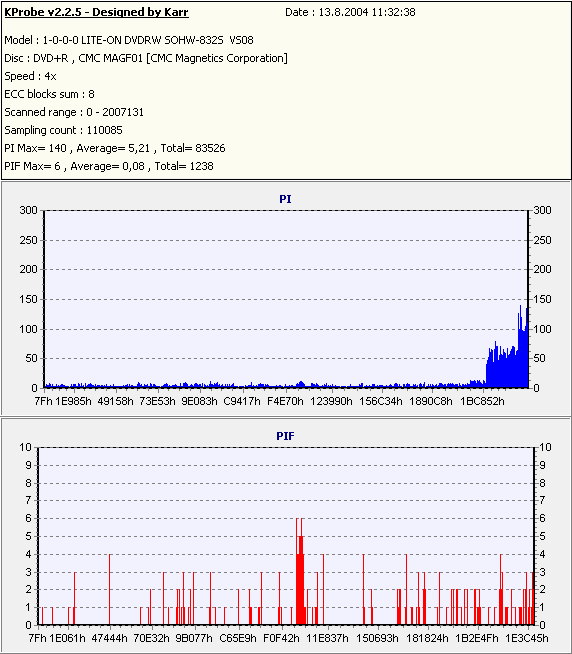Click the 11E837h label on PIF axis
Image resolution: width=572 pixels, height=654 pixels.
327,638
